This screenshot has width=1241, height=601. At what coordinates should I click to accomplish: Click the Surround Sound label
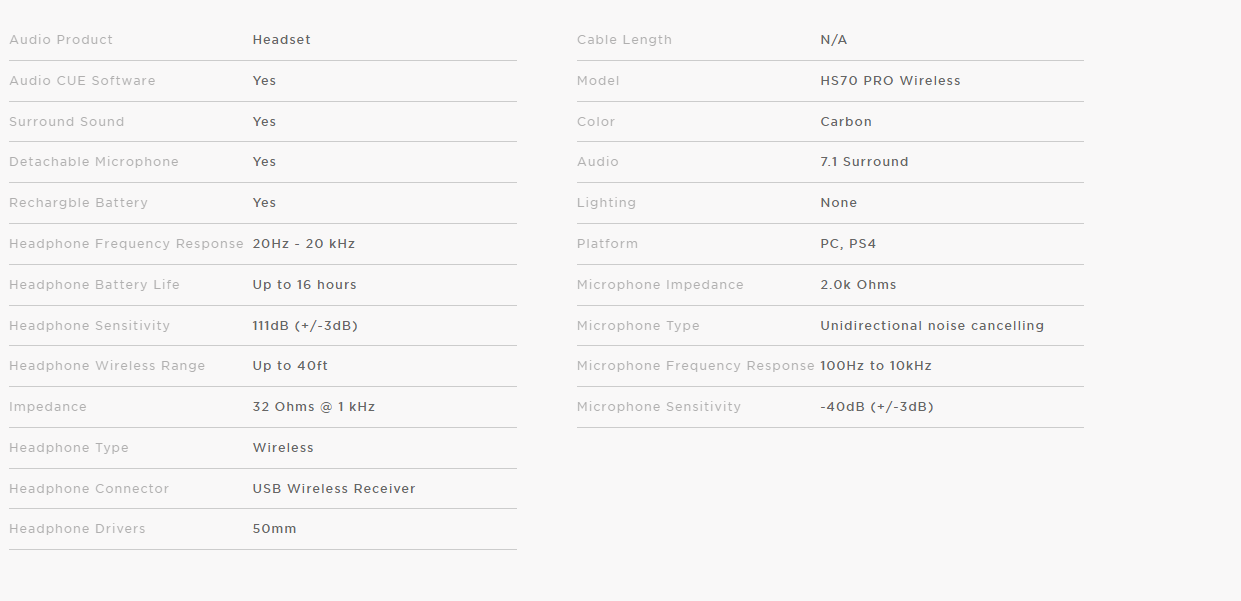tap(67, 122)
